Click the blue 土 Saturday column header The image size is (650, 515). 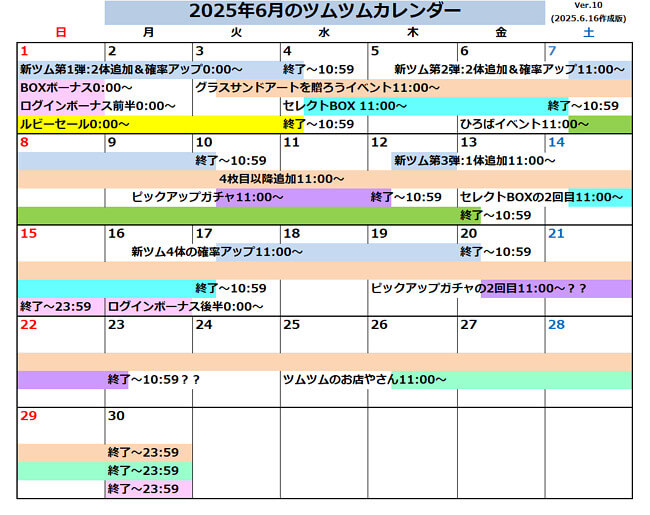(x=588, y=33)
